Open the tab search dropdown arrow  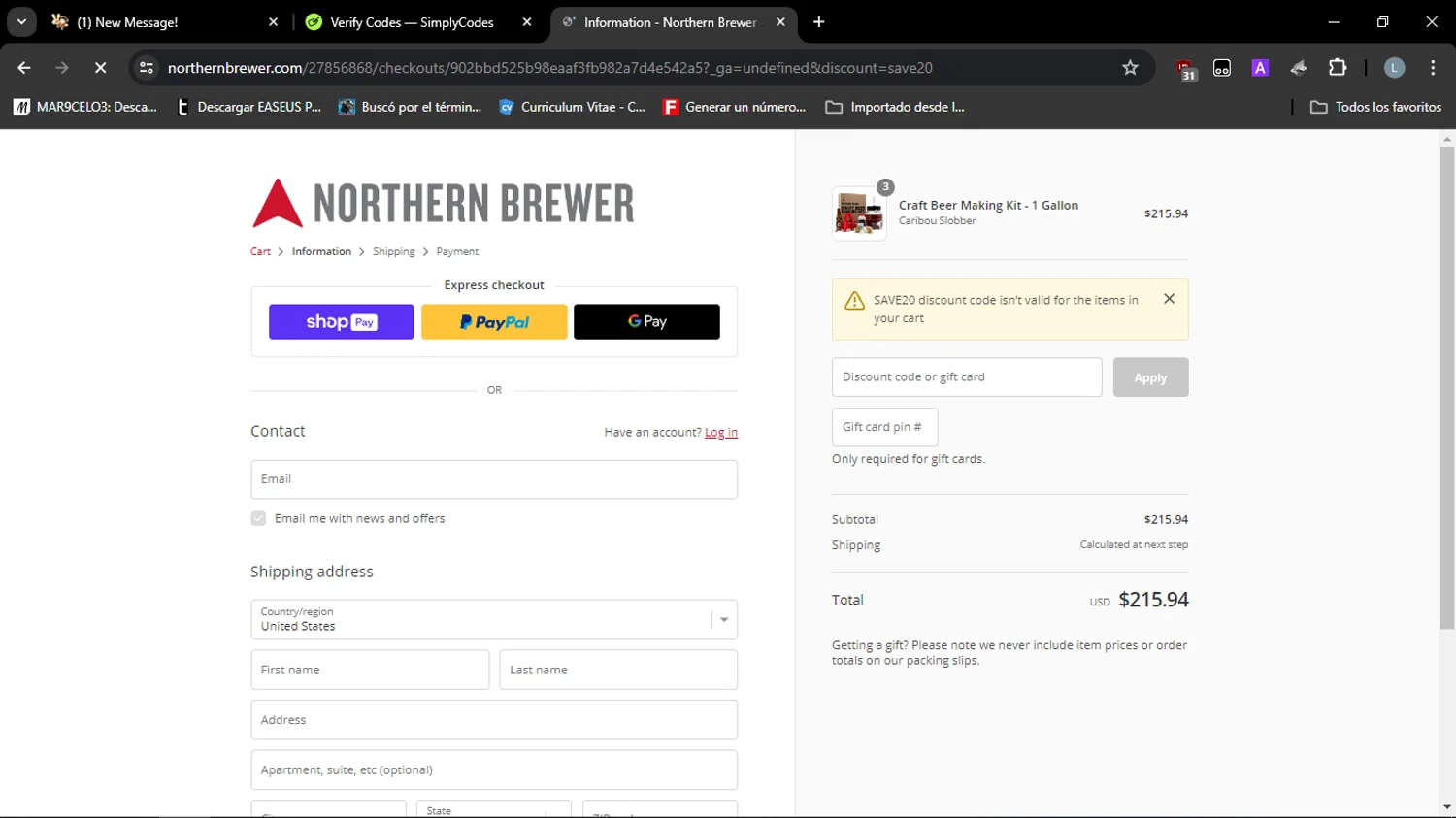(21, 21)
